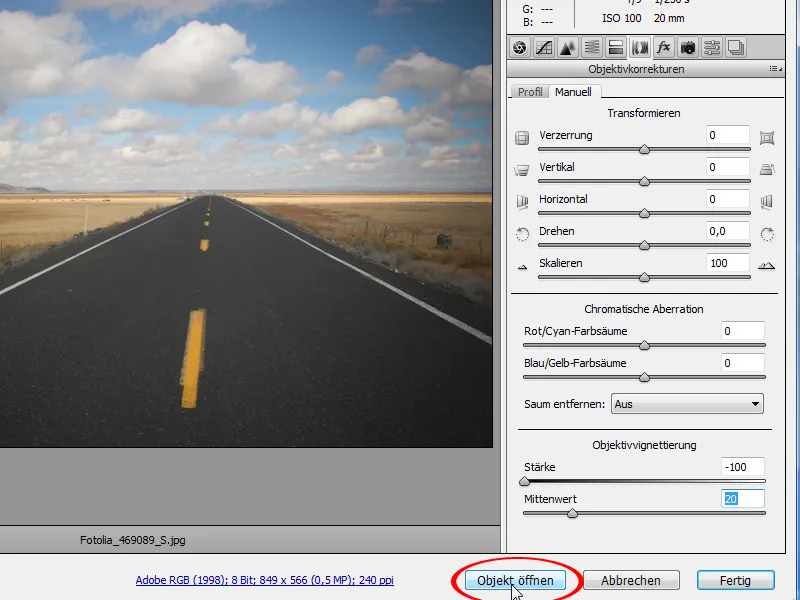Click the Verzerrung value field

(x=728, y=135)
